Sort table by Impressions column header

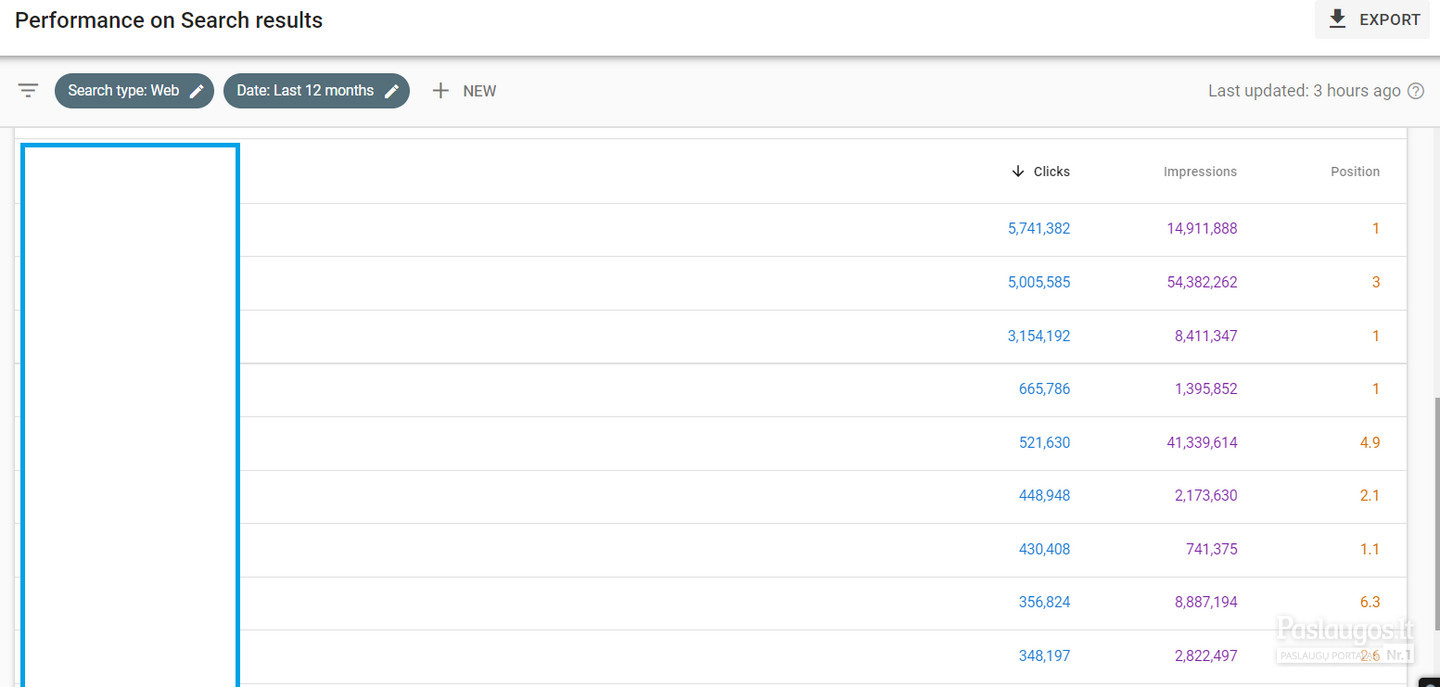(1200, 172)
